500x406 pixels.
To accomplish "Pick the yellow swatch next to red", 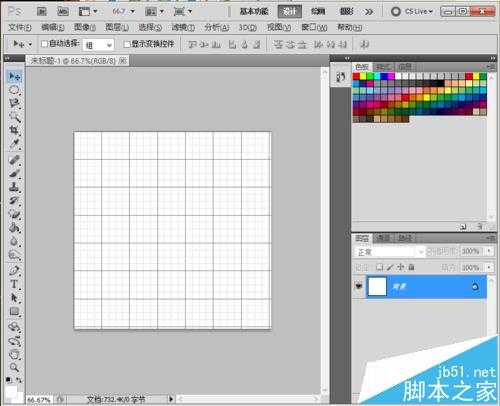I will click(363, 76).
